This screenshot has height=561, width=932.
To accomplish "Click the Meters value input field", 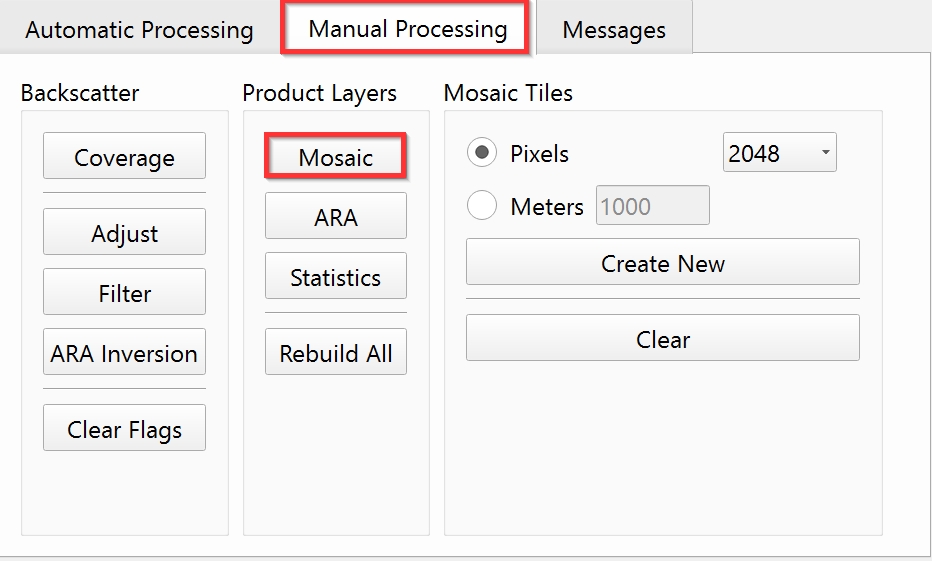I will click(652, 206).
